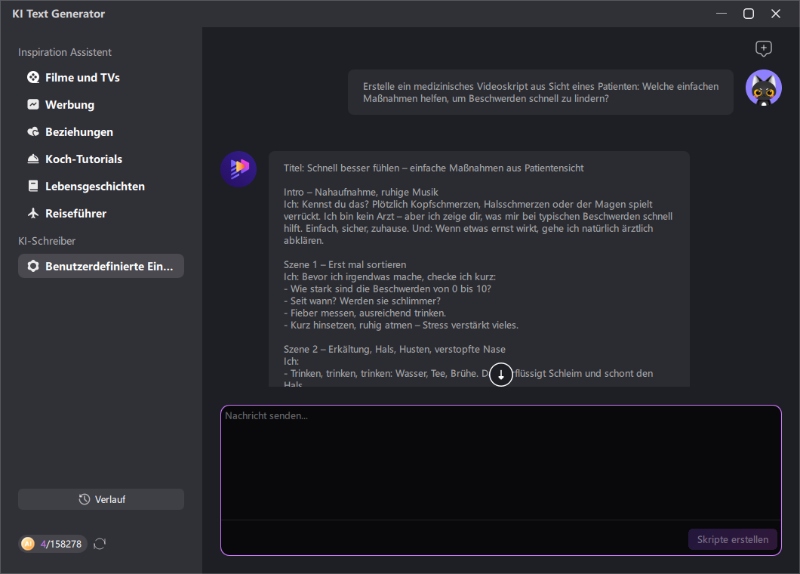
Task: Jump to latest message with the down-arrow button
Action: [501, 375]
